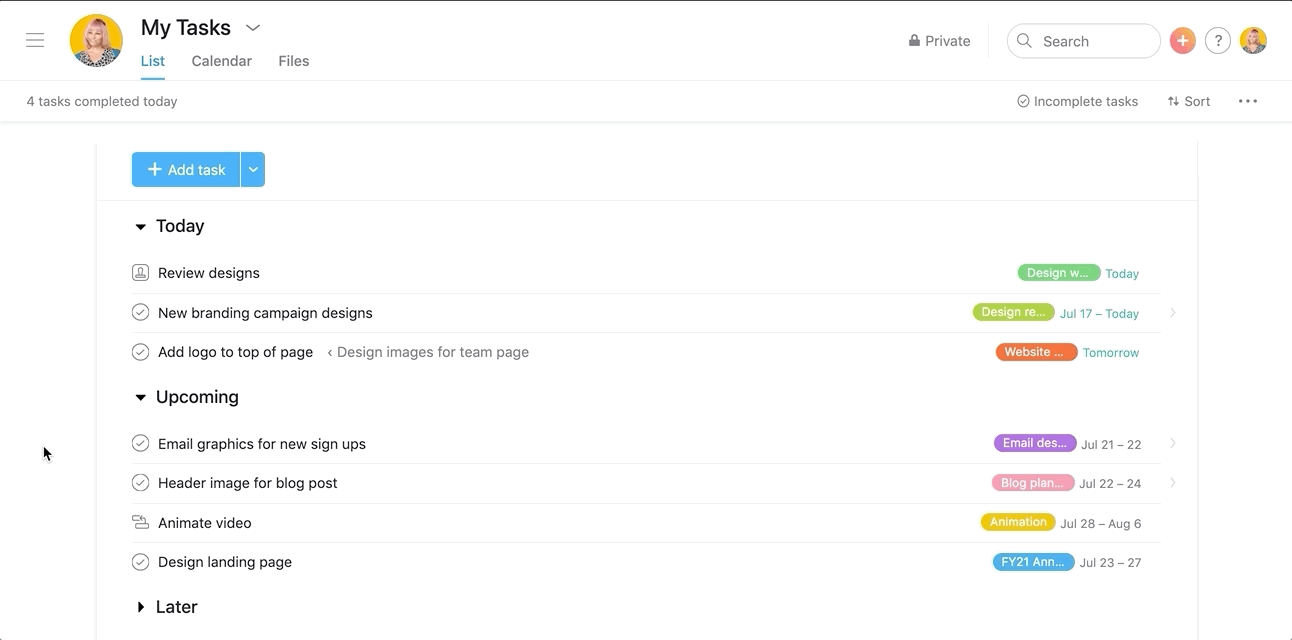The width and height of the screenshot is (1292, 640).
Task: Click the orange quick add plus icon
Action: [1182, 41]
